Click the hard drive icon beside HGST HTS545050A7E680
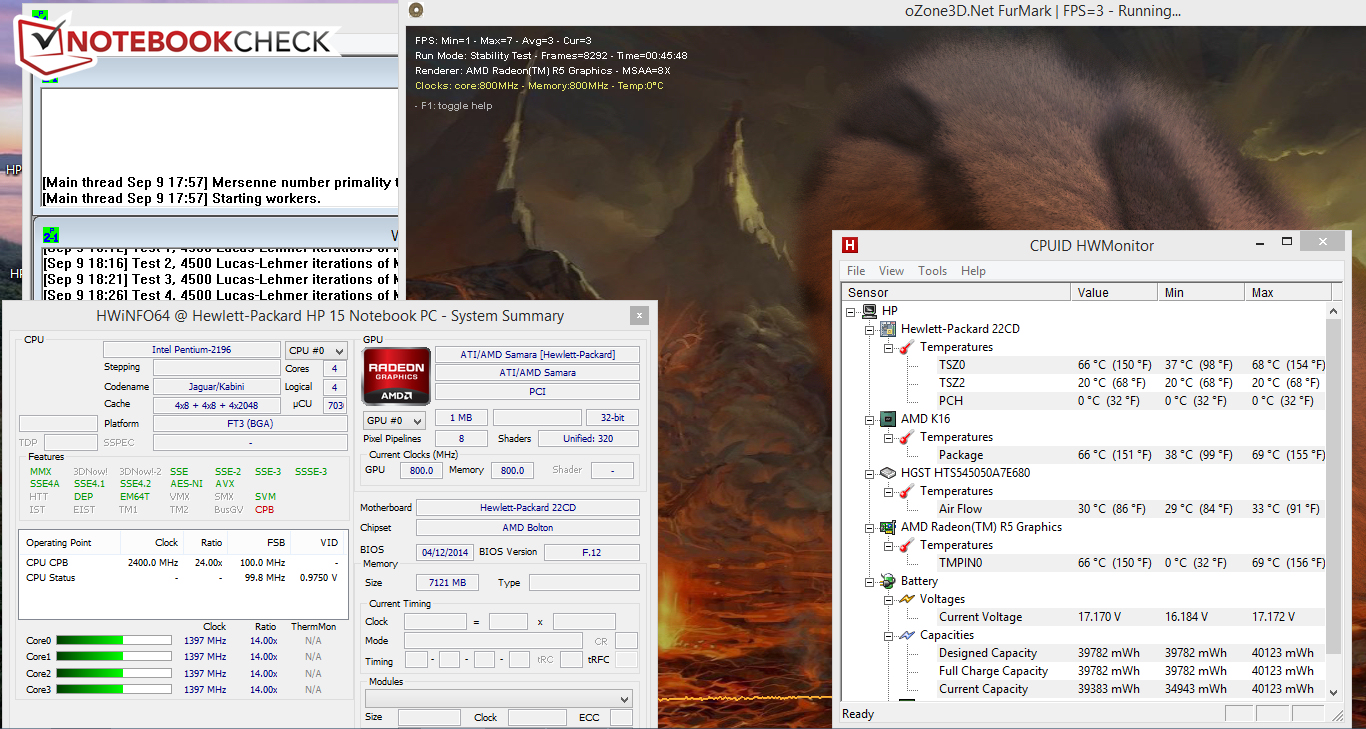The width and height of the screenshot is (1366, 729). click(x=888, y=473)
